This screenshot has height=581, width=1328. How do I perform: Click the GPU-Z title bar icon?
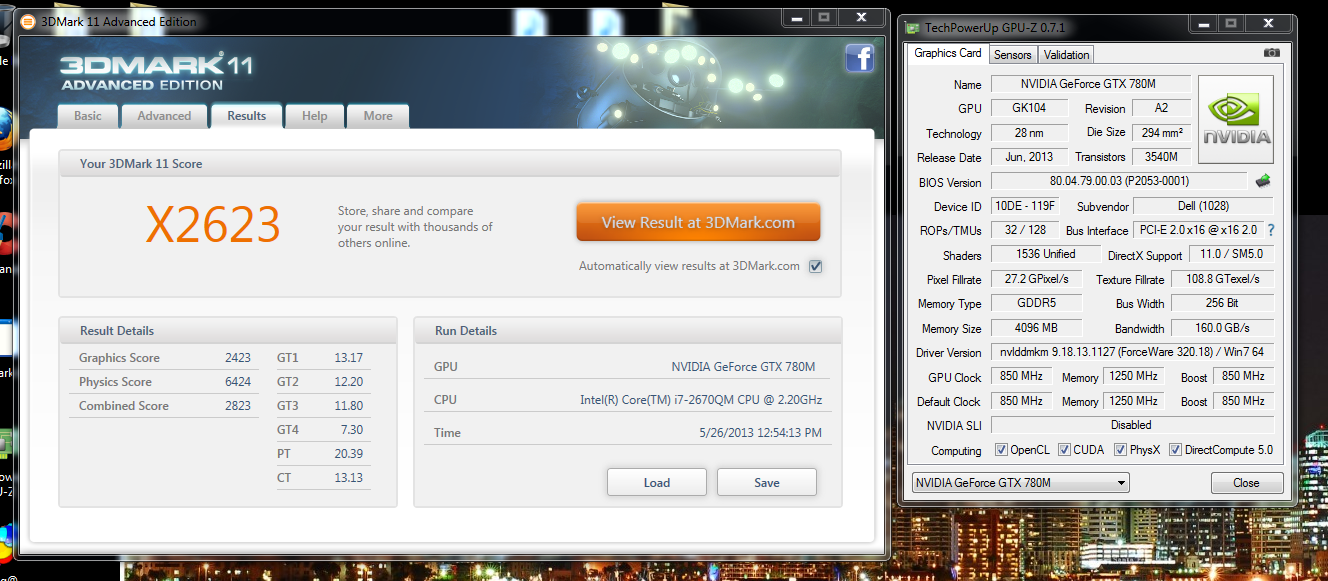[910, 29]
